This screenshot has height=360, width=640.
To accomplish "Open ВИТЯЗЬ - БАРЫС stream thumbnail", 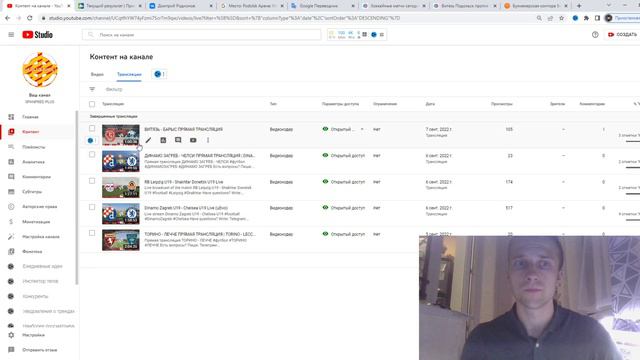I will [x=121, y=135].
